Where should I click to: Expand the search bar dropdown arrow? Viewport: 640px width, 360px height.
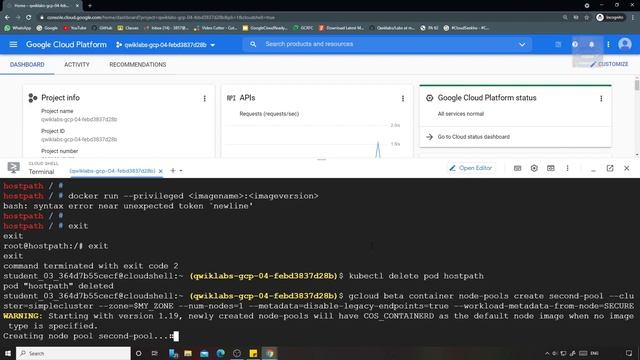pyautogui.click(x=522, y=44)
